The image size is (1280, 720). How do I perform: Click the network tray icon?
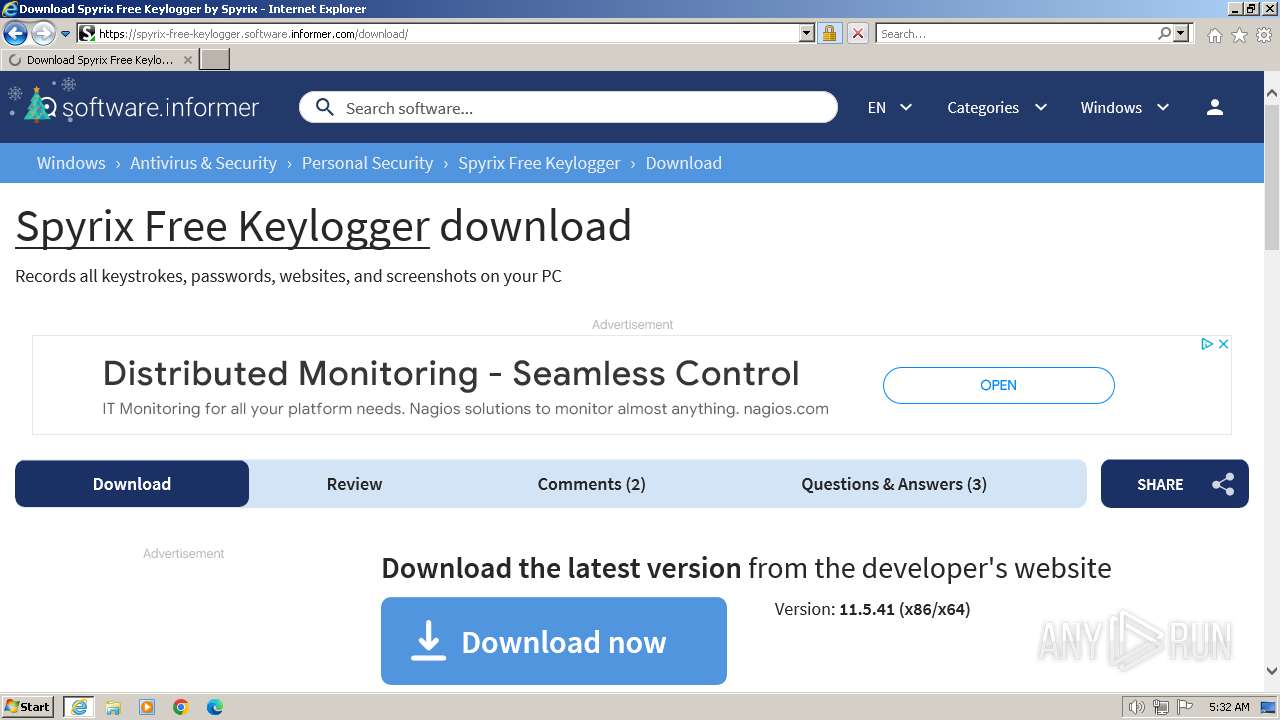[x=1161, y=707]
